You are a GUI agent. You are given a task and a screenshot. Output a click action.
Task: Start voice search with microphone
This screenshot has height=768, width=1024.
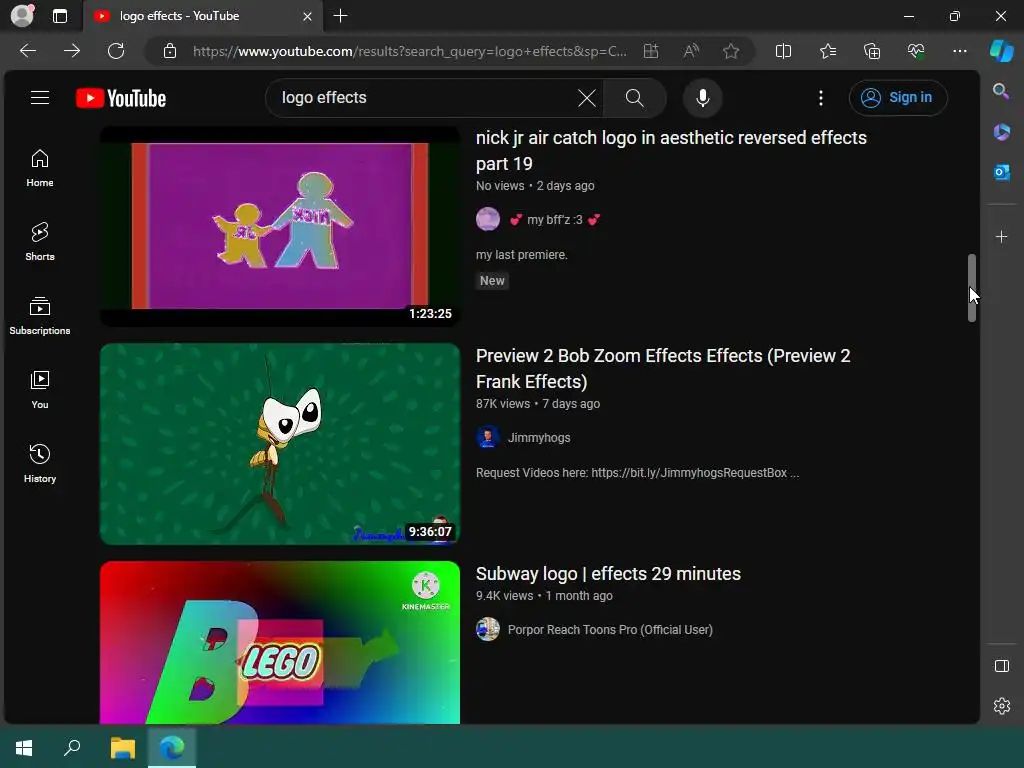click(x=702, y=98)
